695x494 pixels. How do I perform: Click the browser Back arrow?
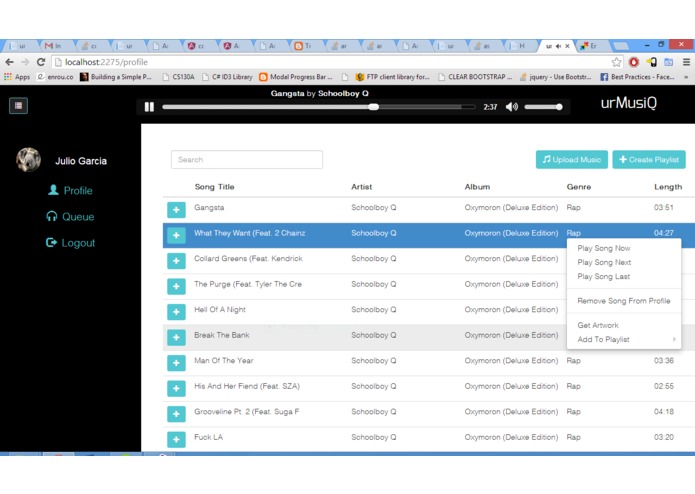coord(10,62)
